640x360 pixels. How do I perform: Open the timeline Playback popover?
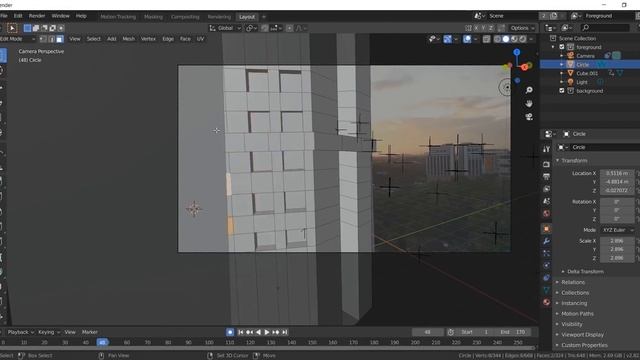(x=20, y=333)
